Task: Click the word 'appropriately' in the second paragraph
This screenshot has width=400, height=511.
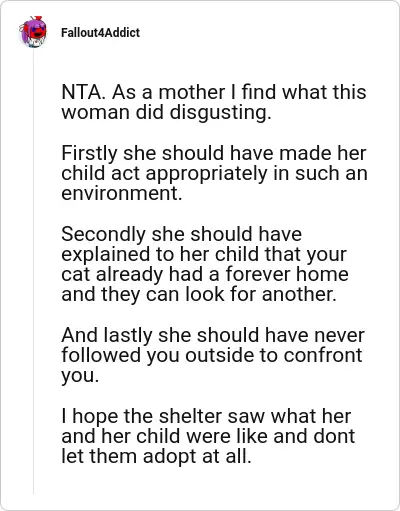Action: point(207,173)
